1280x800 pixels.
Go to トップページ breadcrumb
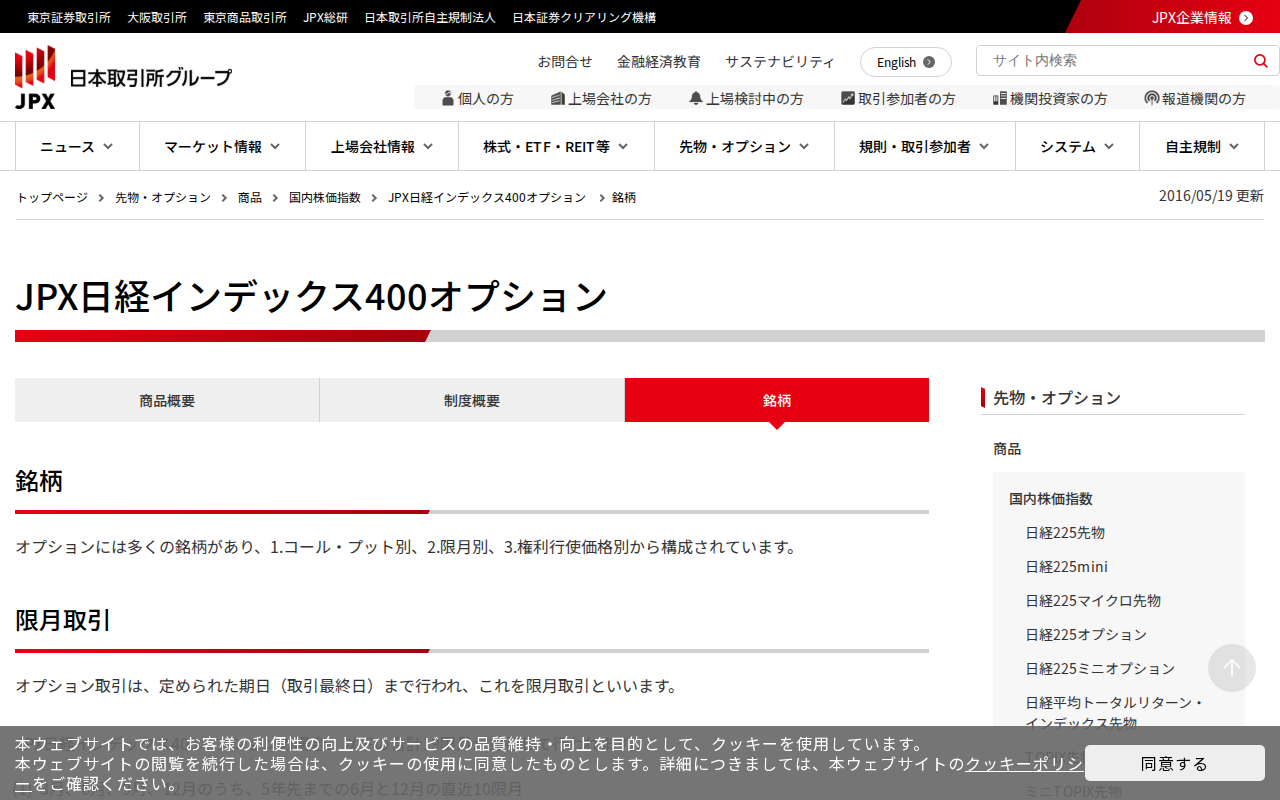pos(52,197)
